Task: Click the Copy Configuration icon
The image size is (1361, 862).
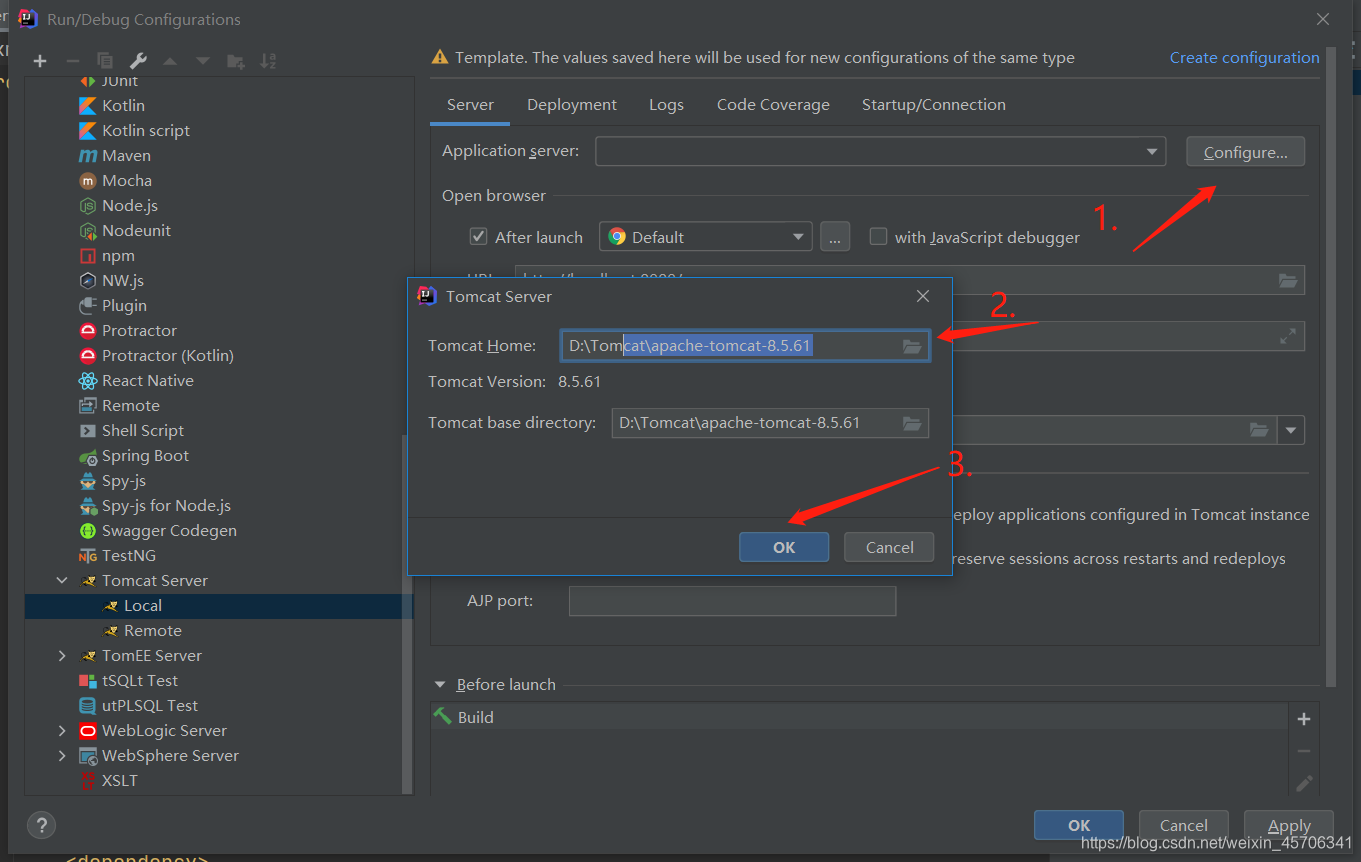Action: [x=105, y=61]
